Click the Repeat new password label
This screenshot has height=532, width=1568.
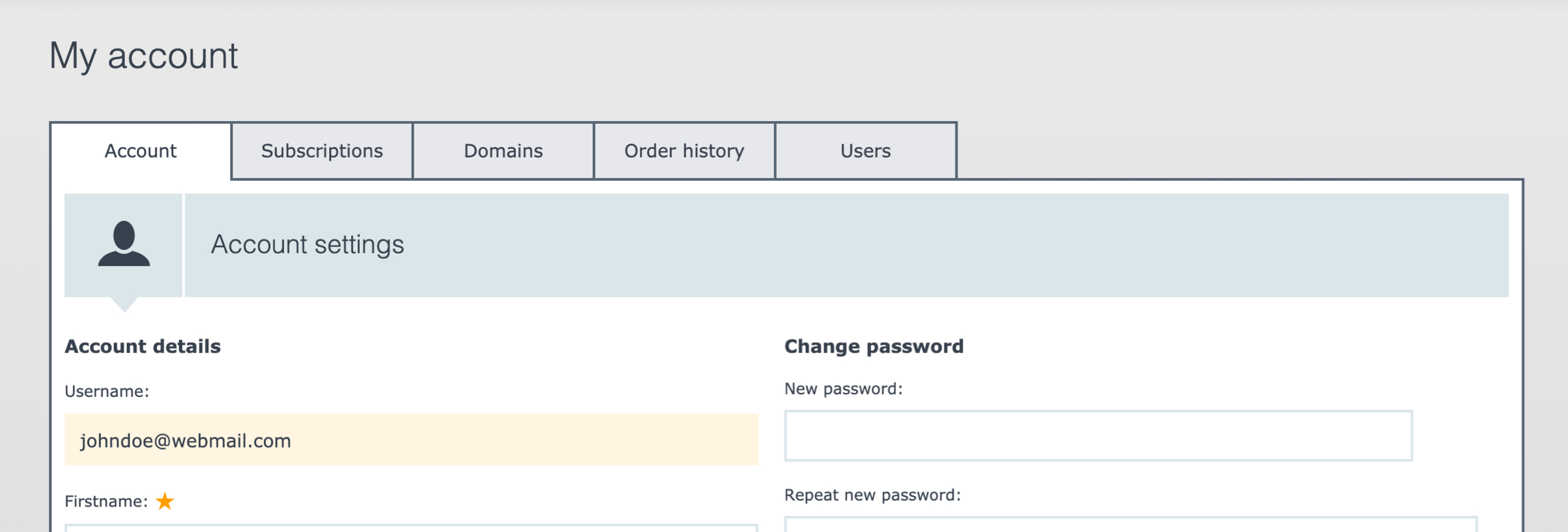point(872,495)
